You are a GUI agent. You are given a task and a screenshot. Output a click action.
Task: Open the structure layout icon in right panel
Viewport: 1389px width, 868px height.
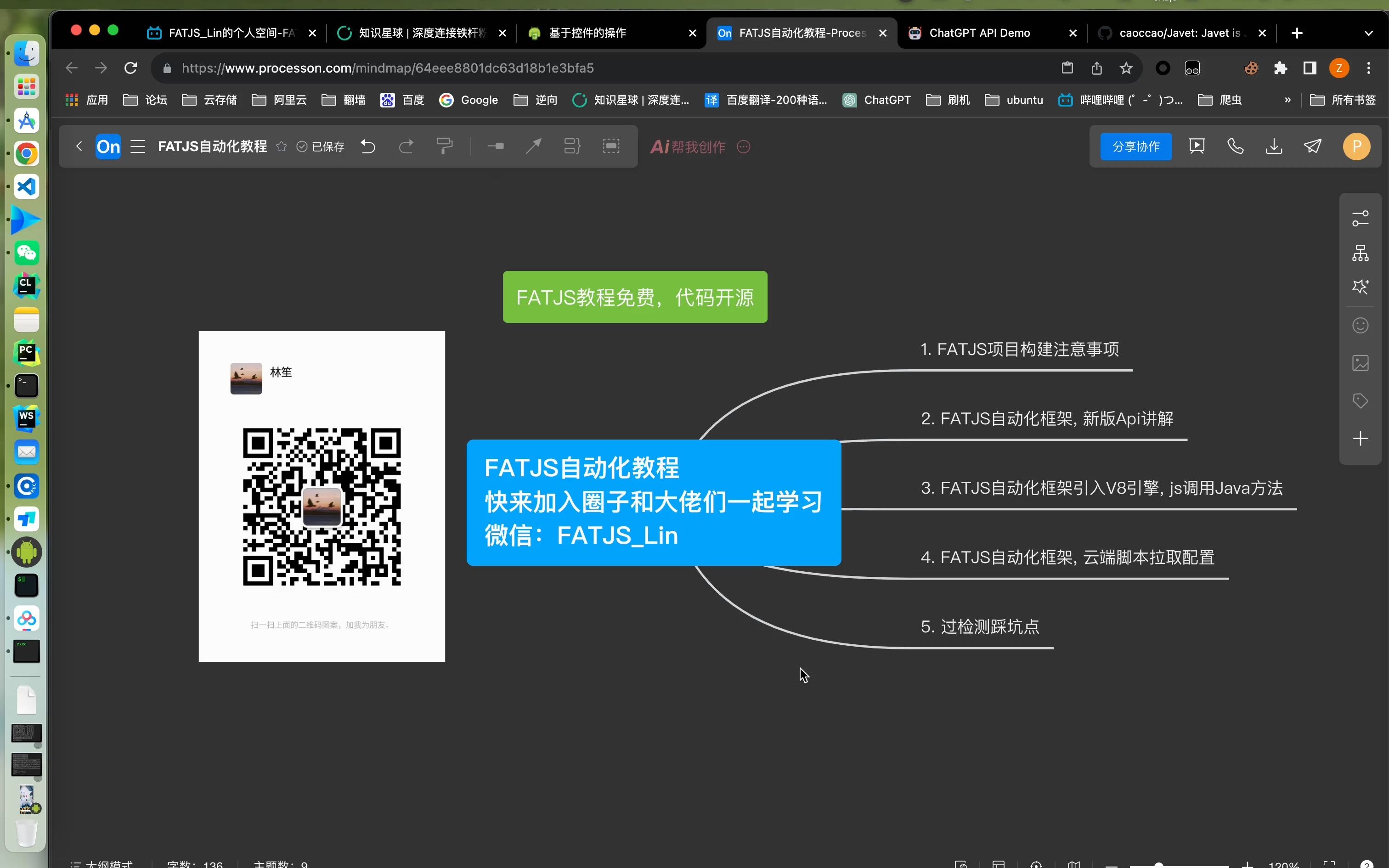point(1361,253)
